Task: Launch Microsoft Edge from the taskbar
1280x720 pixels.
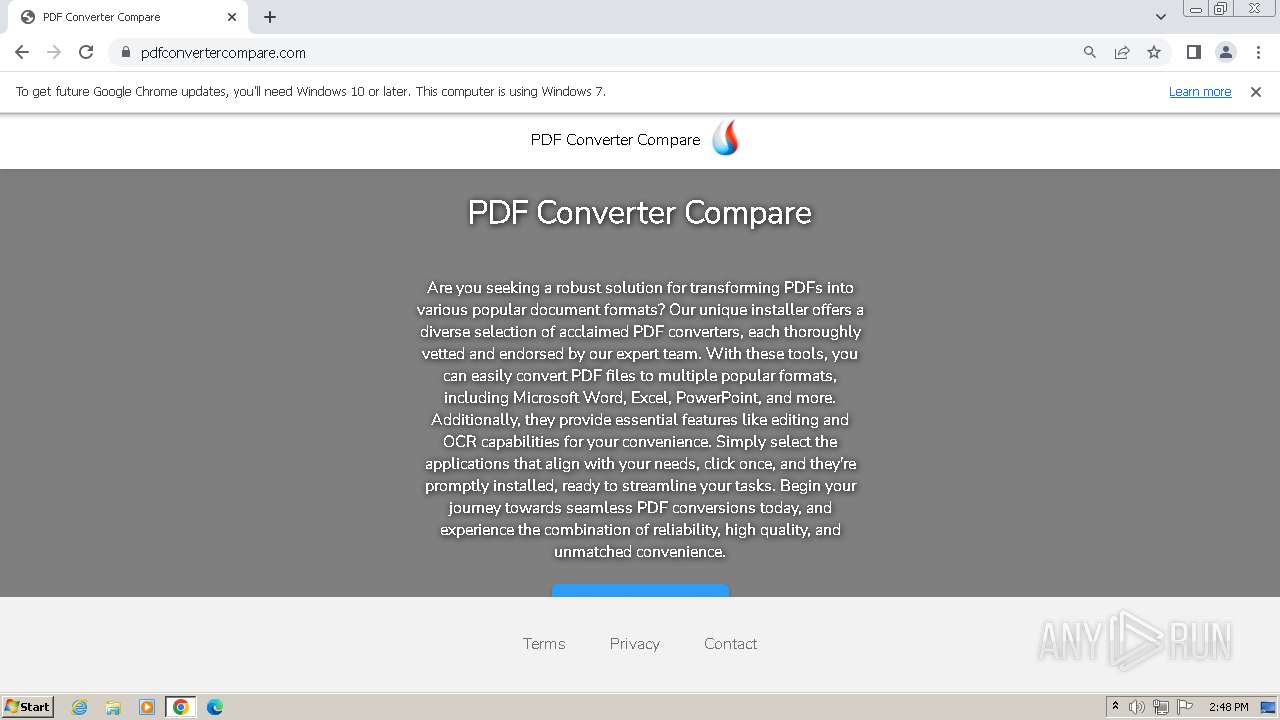Action: coord(215,707)
